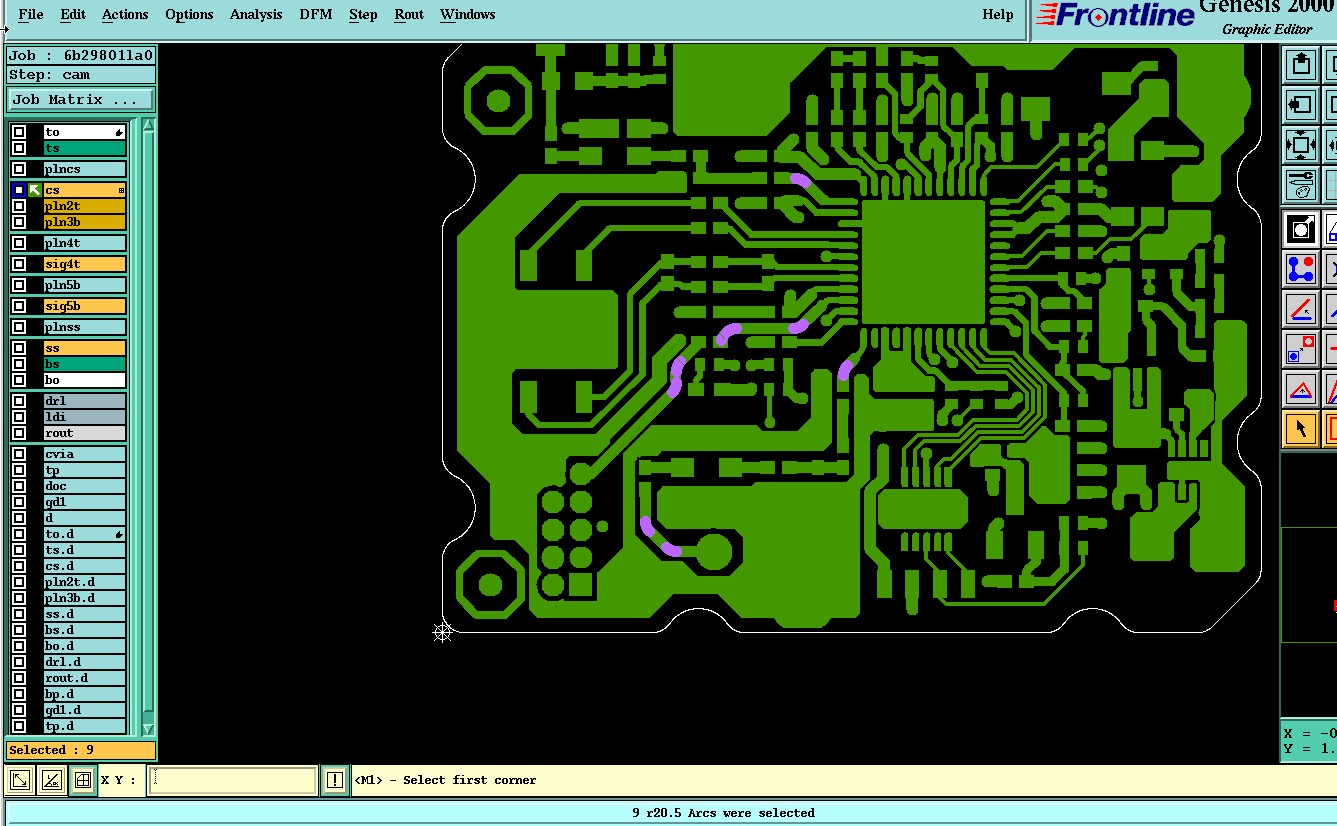Open the Step menu
This screenshot has width=1337, height=826.
pyautogui.click(x=363, y=14)
